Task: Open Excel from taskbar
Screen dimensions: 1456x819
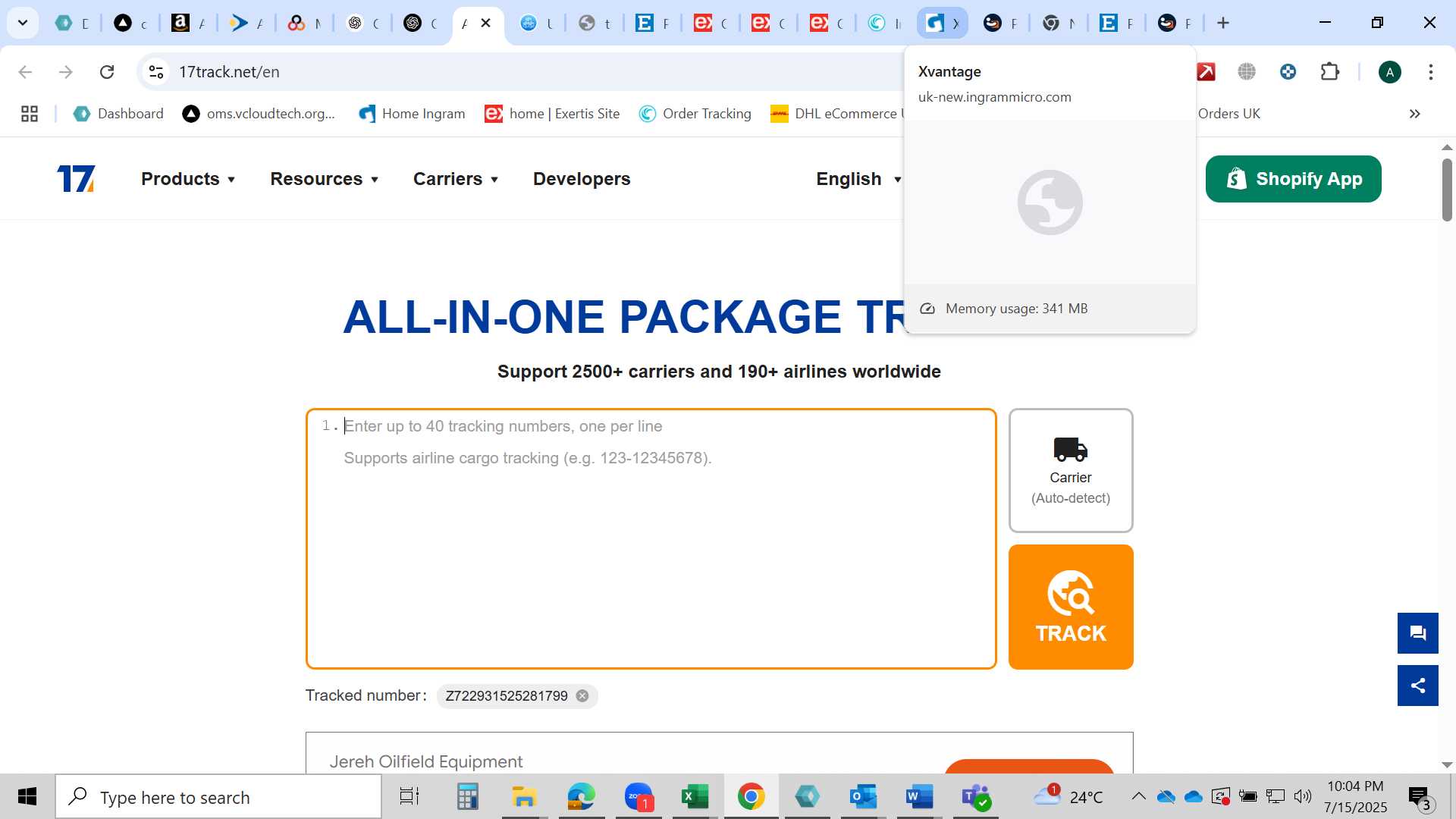Action: coord(694,796)
